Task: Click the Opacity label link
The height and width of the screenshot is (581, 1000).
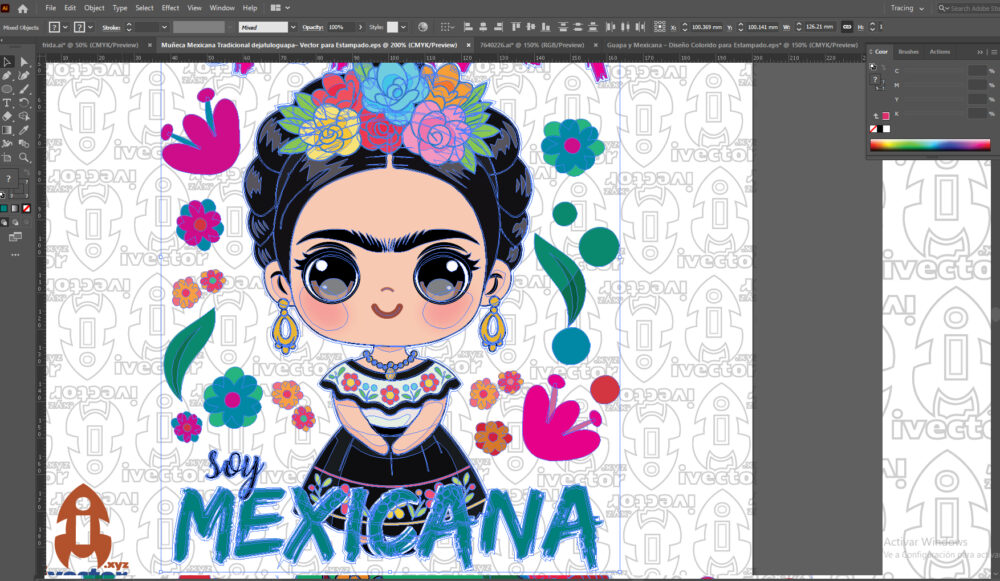Action: pos(312,27)
